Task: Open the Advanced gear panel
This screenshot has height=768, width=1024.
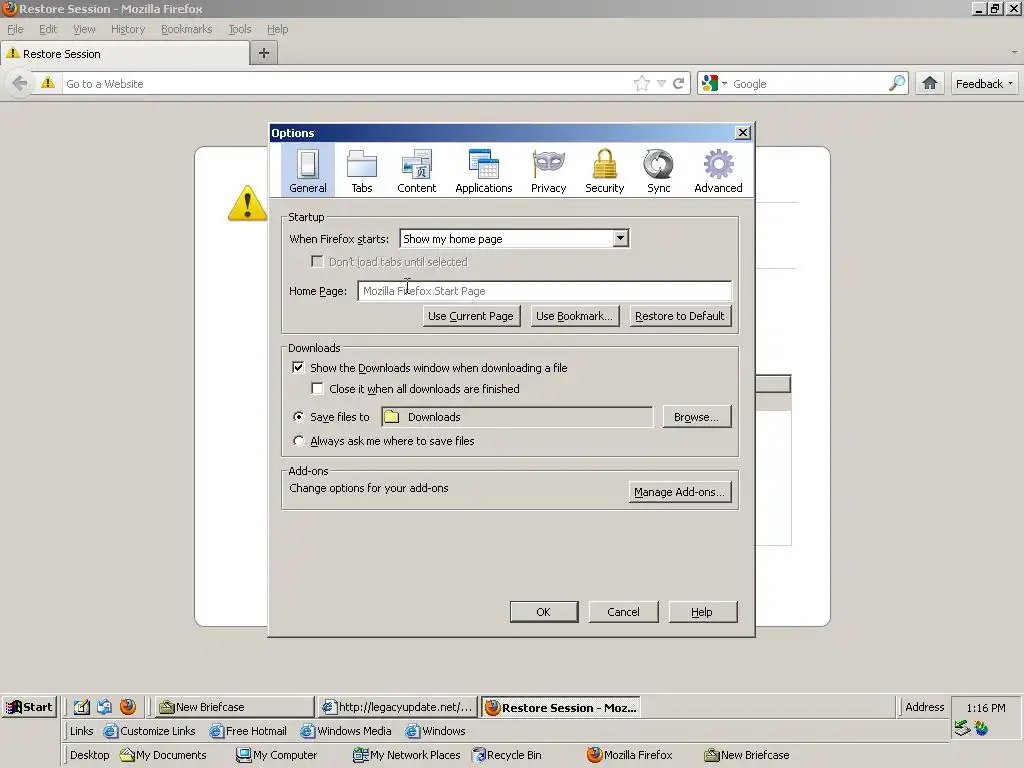Action: (718, 170)
